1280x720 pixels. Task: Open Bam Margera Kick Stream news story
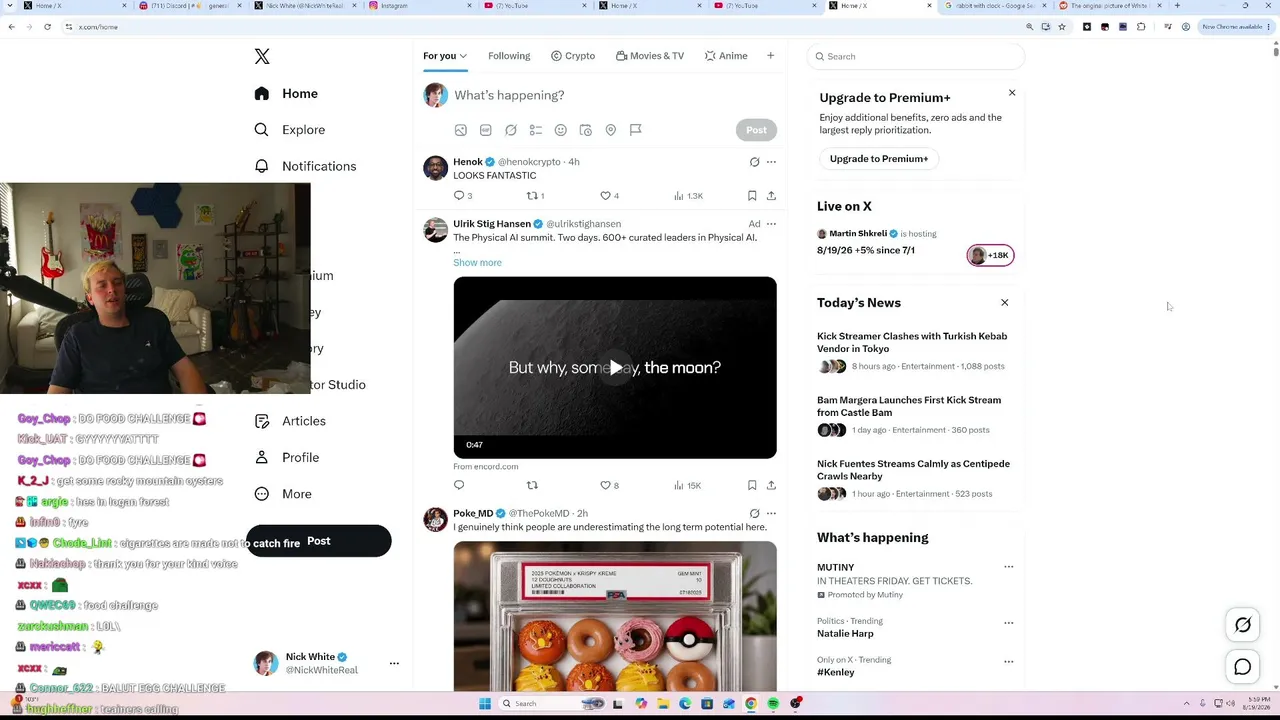(909, 406)
